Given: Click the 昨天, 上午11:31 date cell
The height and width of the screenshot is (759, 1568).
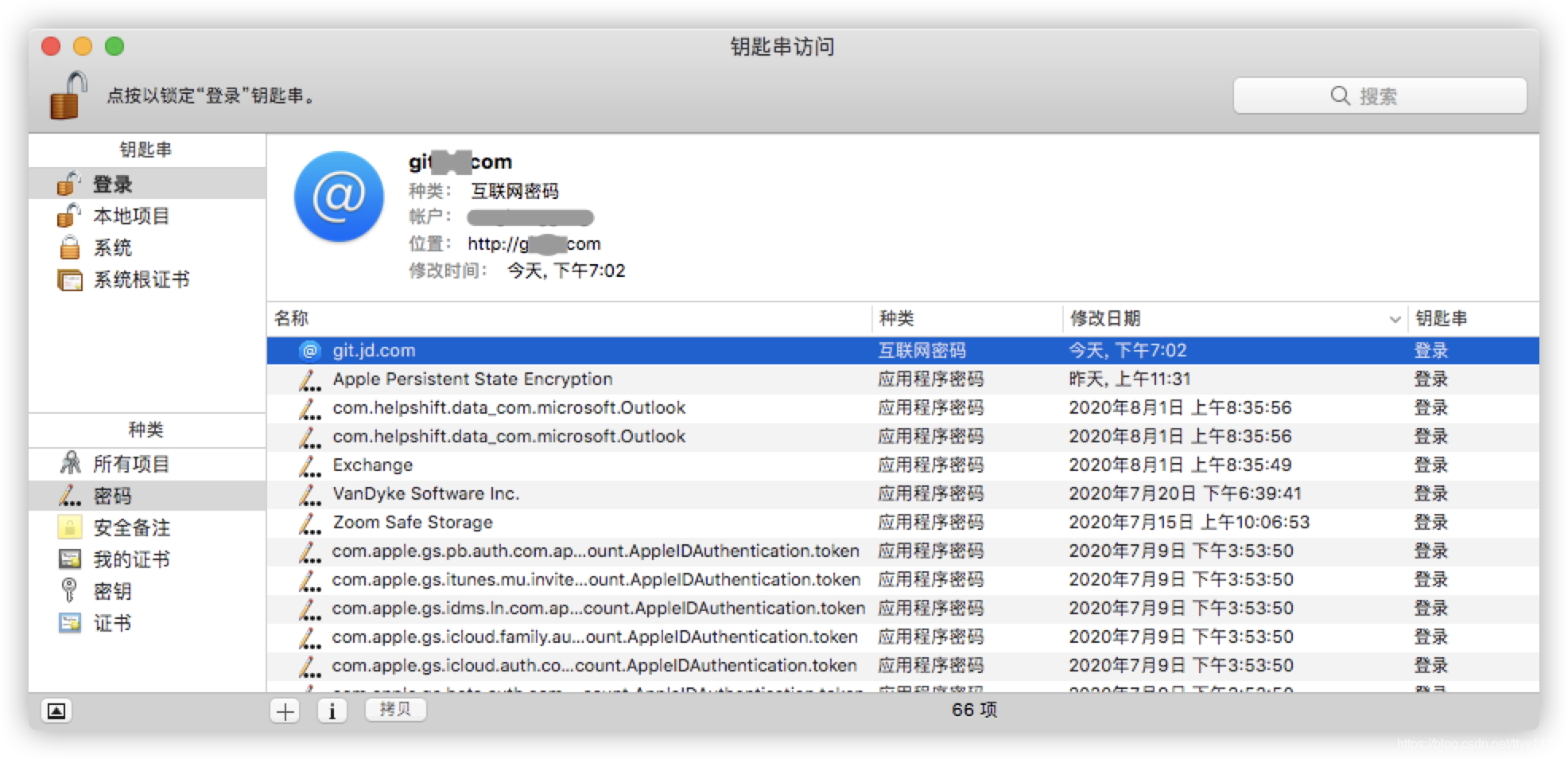Looking at the screenshot, I should pos(1130,379).
